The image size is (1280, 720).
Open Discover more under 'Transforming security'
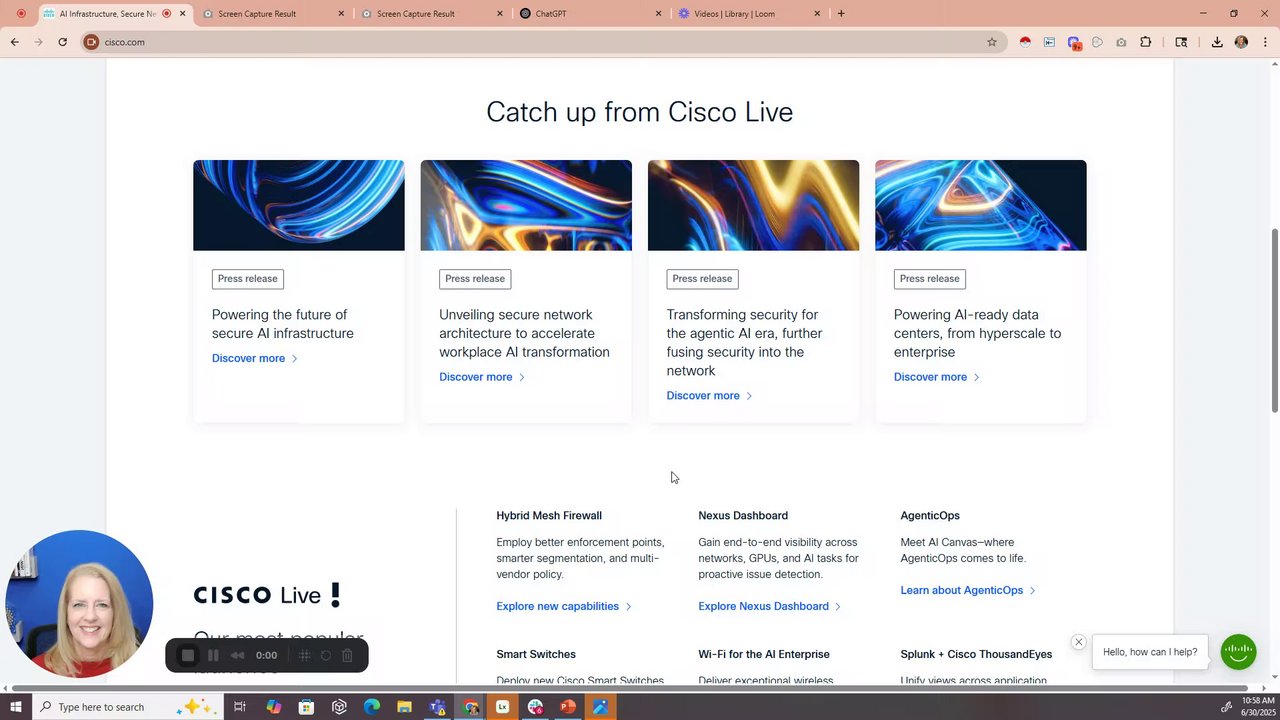[709, 396]
